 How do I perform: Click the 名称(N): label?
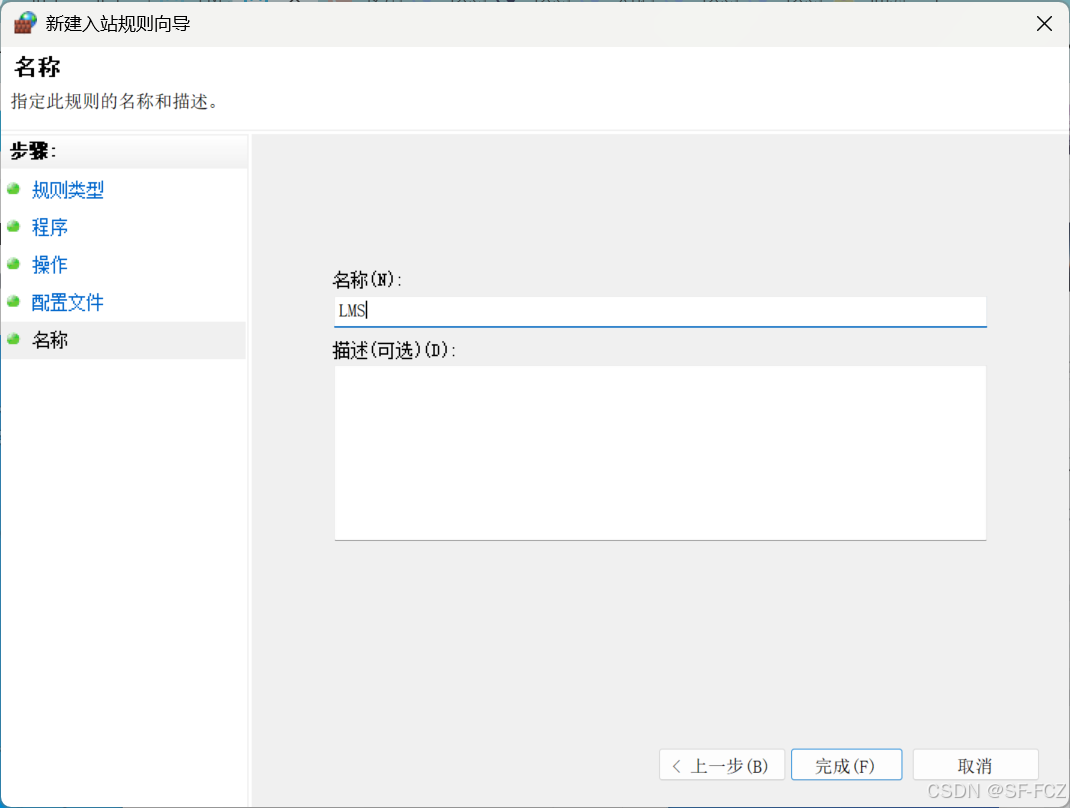point(367,280)
